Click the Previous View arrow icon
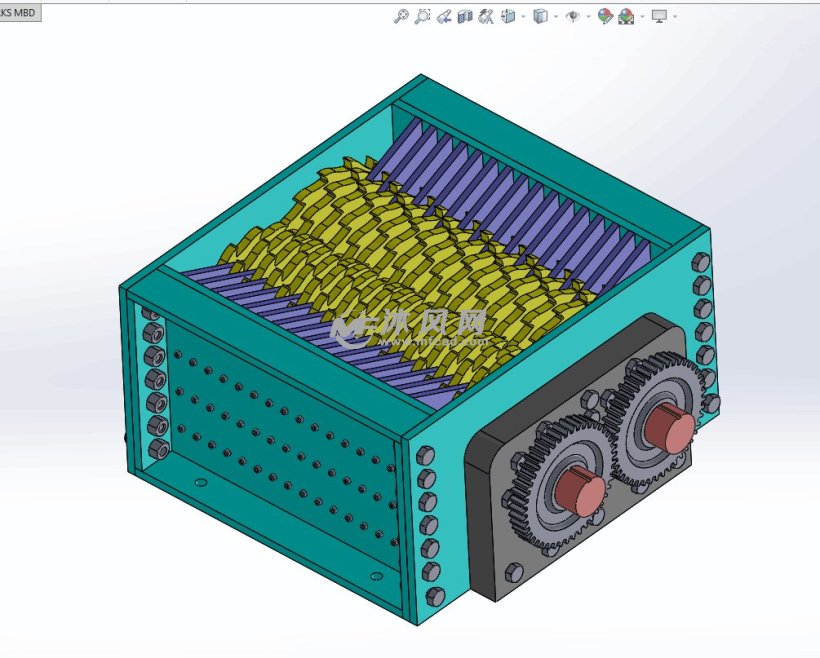The height and width of the screenshot is (658, 820). click(x=444, y=15)
